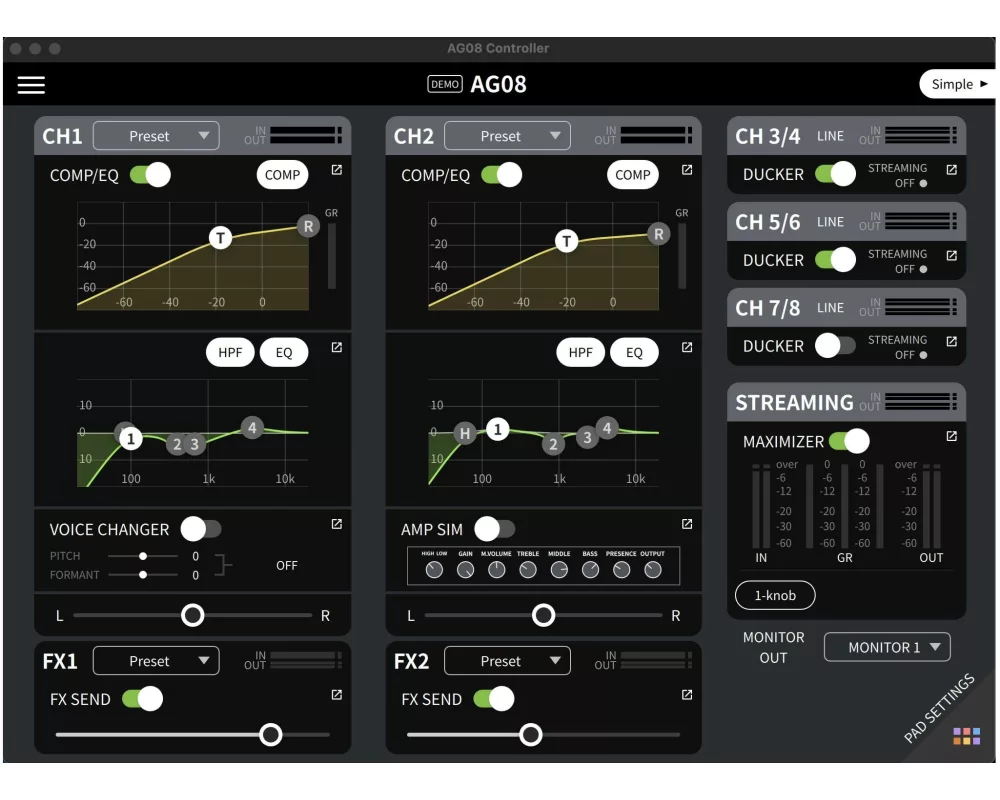Click the 1-knob button
1000x800 pixels.
point(775,596)
